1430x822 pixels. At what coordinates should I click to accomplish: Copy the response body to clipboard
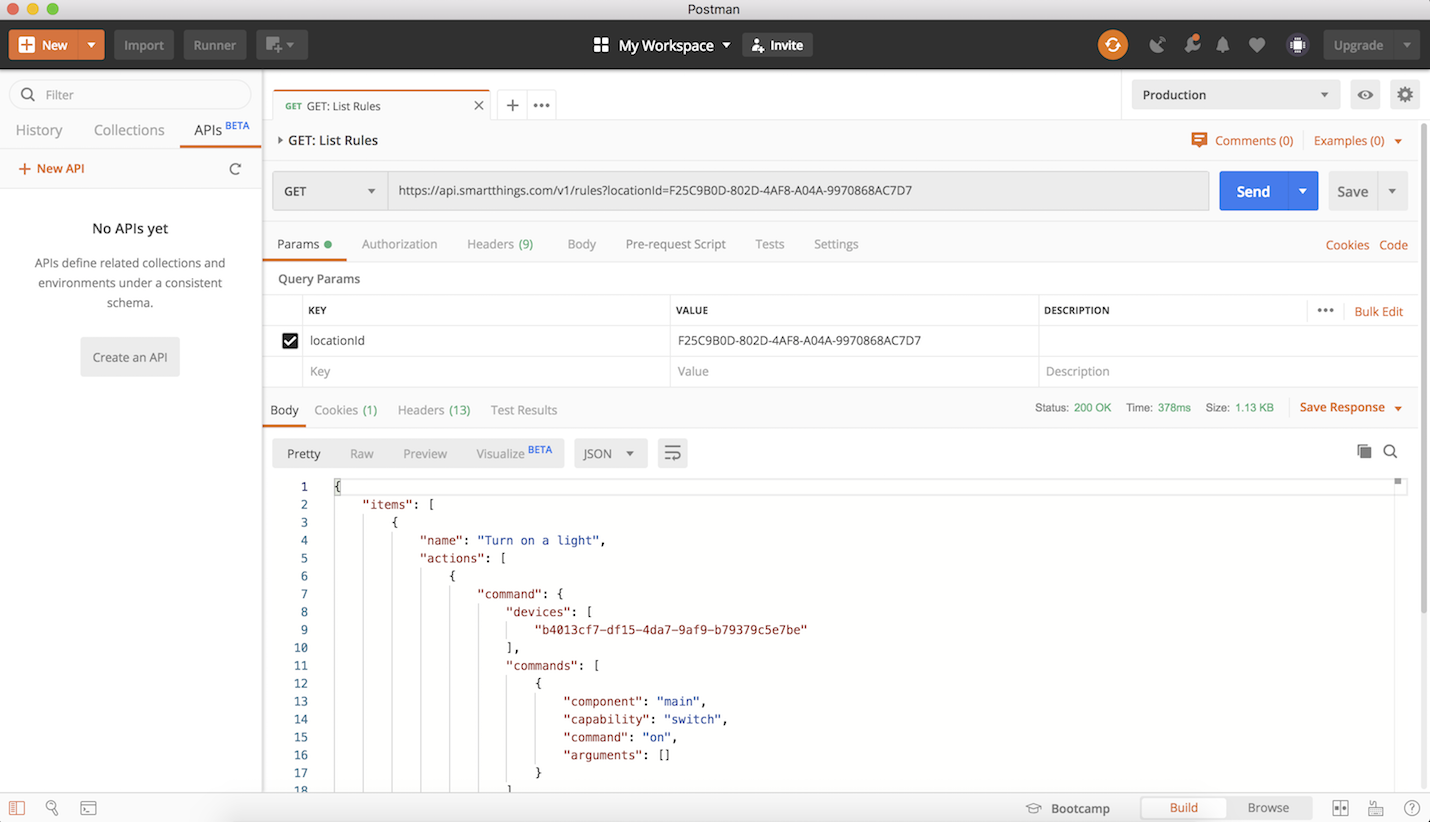(x=1364, y=452)
